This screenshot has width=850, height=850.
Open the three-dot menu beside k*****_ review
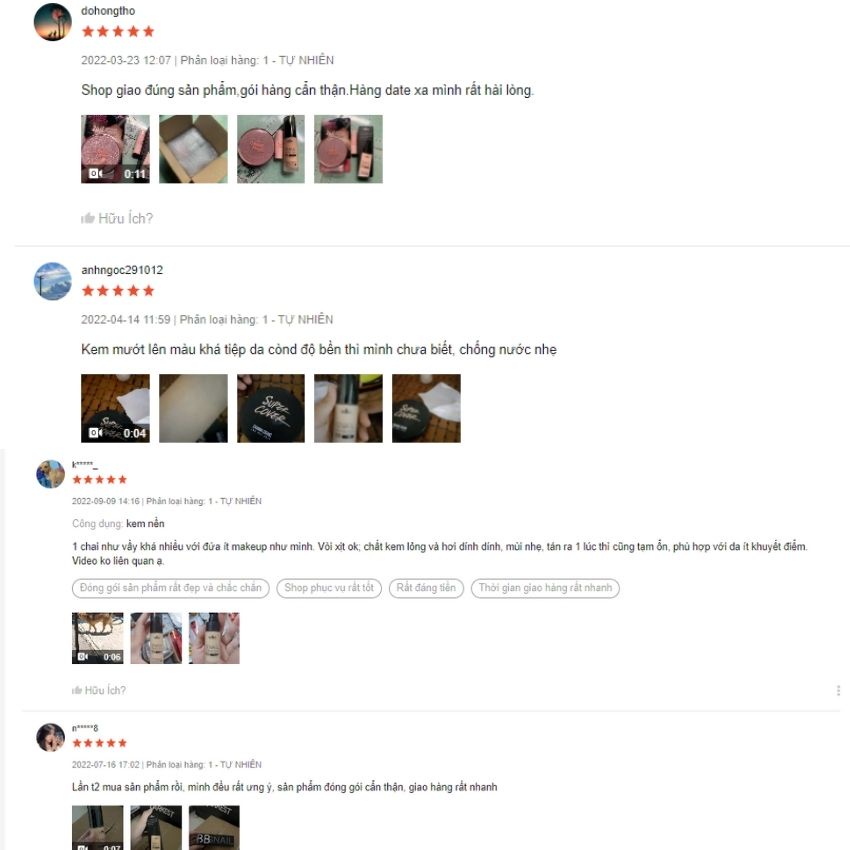pyautogui.click(x=838, y=690)
